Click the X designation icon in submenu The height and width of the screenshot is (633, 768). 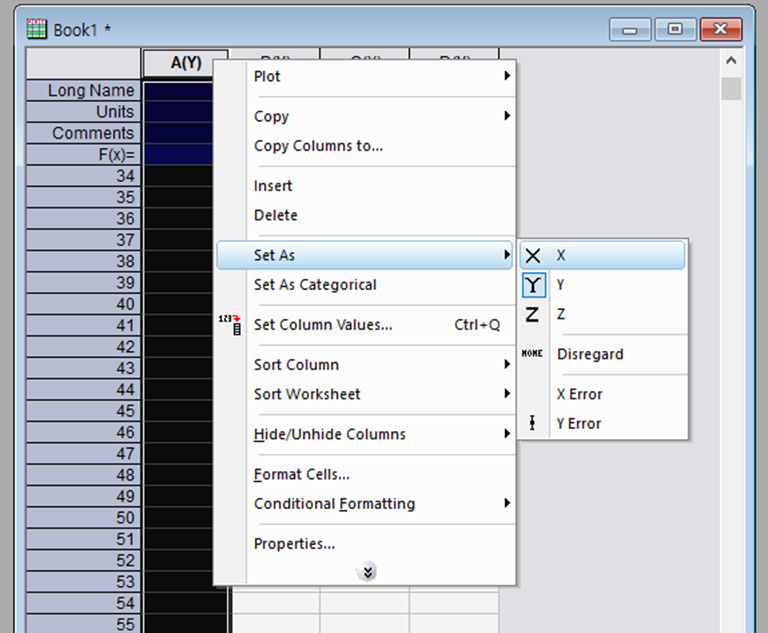(533, 255)
